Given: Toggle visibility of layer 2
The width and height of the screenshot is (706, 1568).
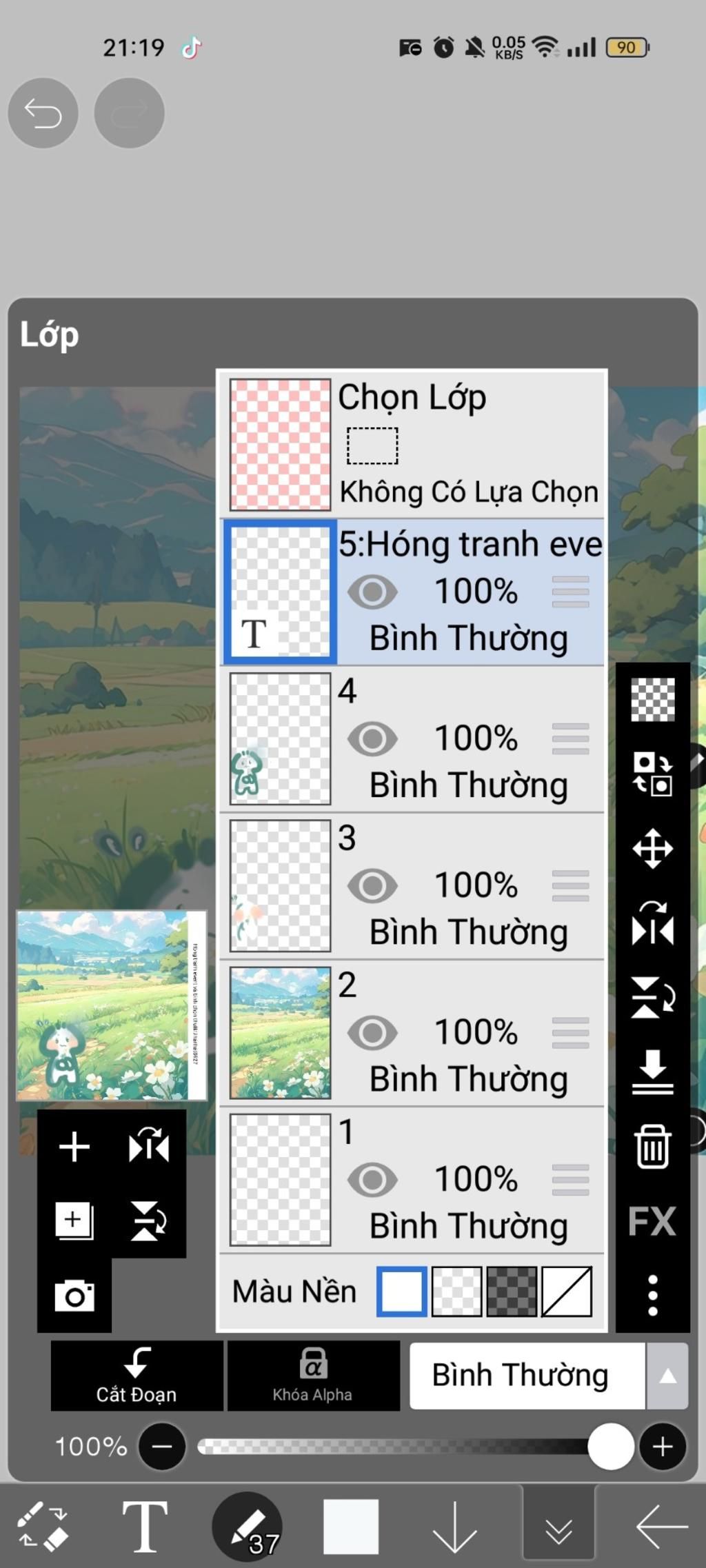Looking at the screenshot, I should [x=372, y=1032].
